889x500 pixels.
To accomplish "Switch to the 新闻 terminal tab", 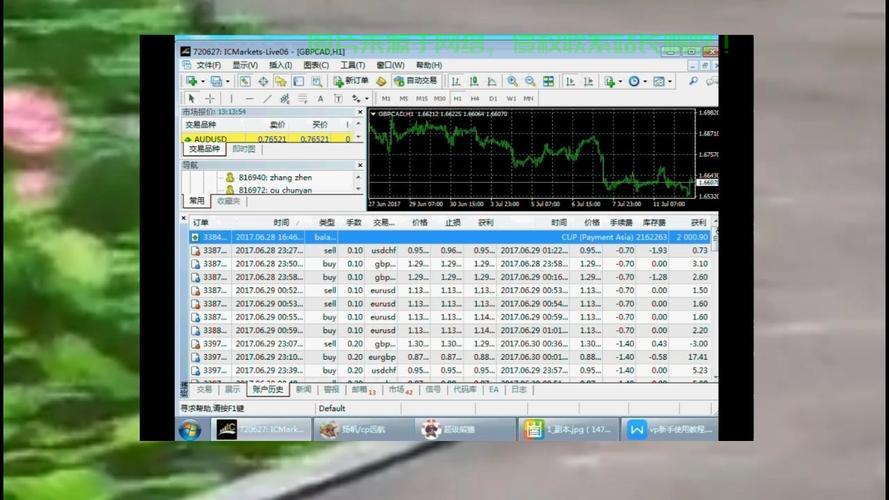I will [303, 390].
